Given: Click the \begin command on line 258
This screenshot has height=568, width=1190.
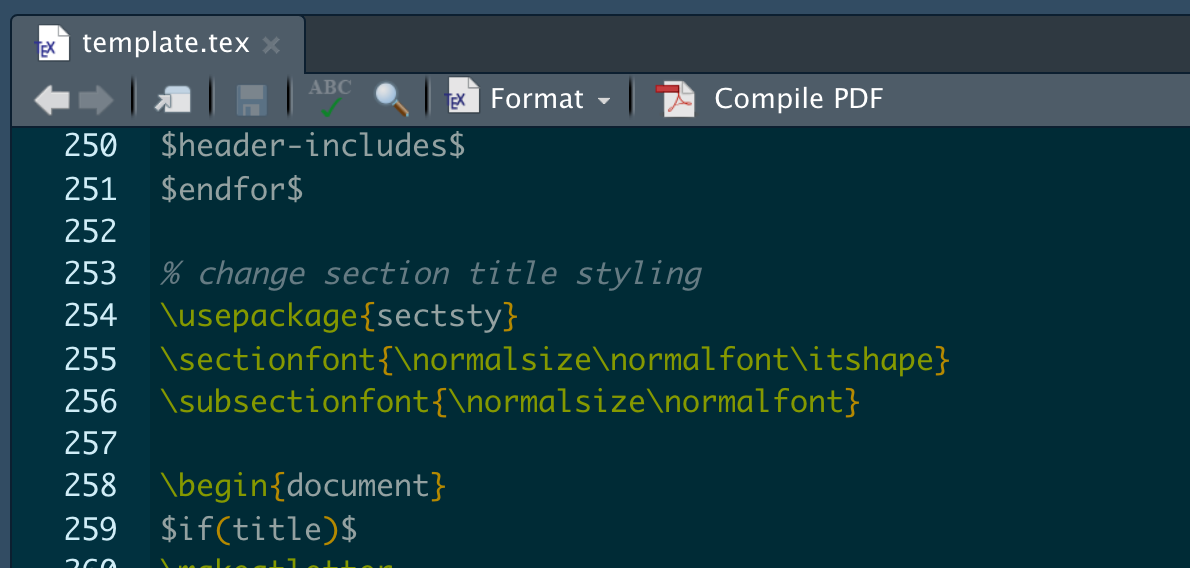Looking at the screenshot, I should pyautogui.click(x=215, y=487).
